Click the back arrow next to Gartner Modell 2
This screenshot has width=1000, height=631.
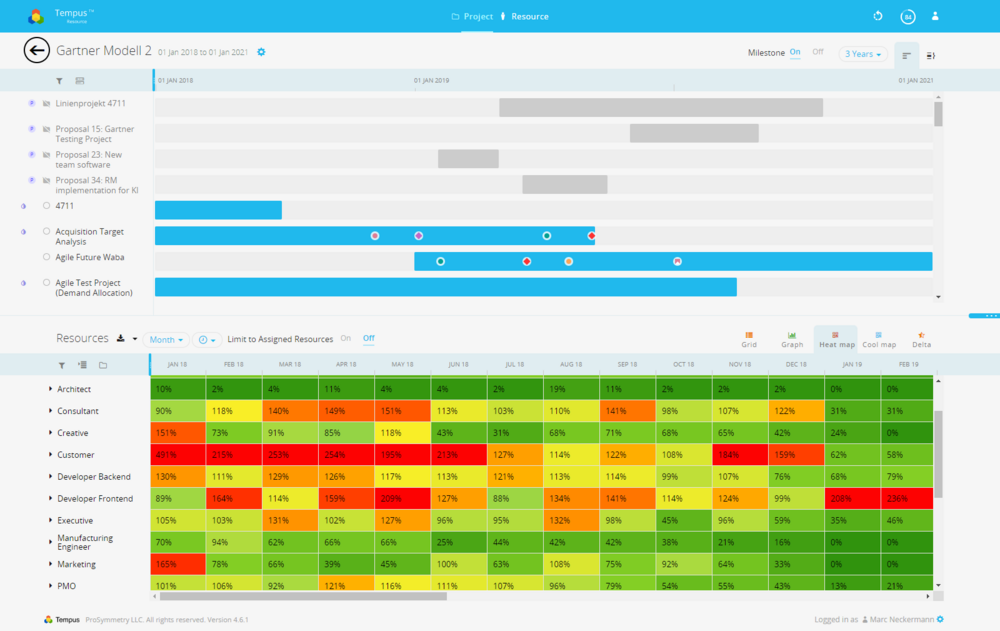pos(37,51)
